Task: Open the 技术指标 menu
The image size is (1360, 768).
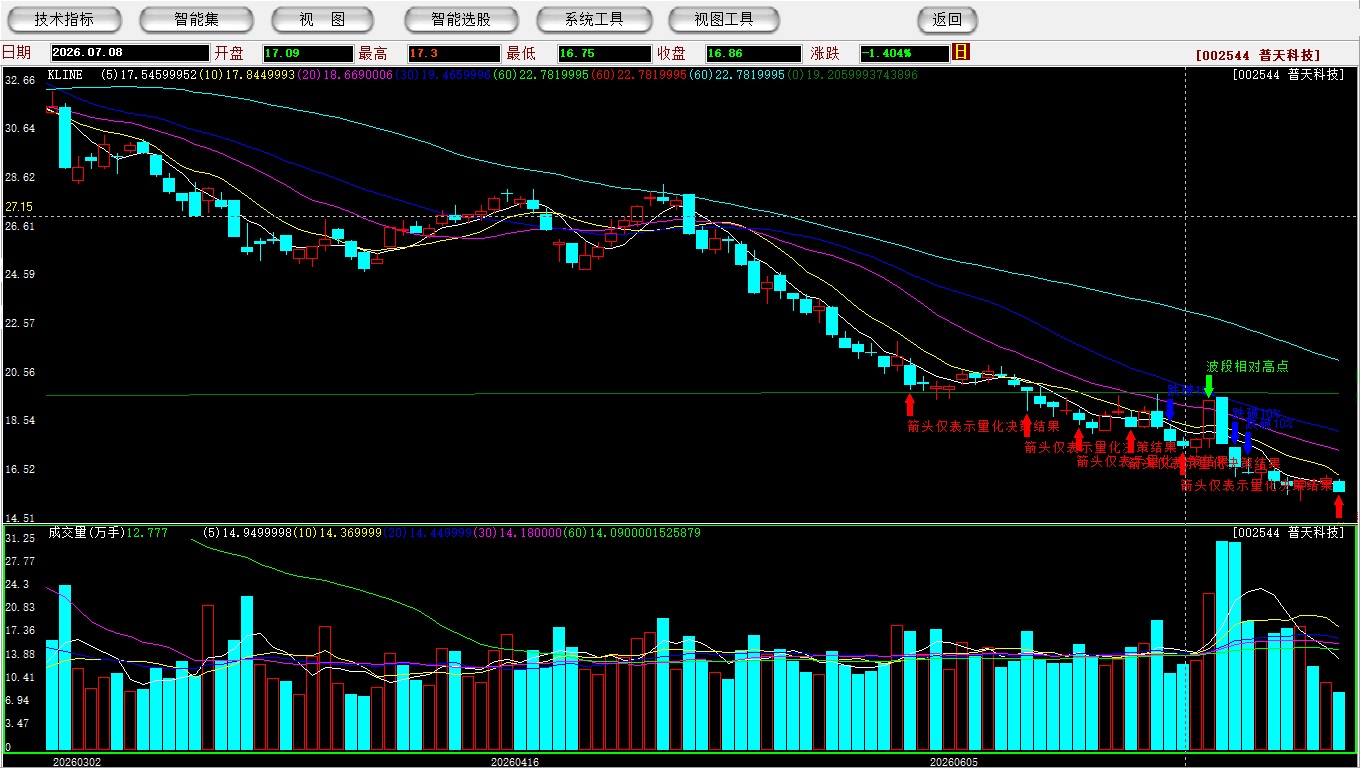Action: [64, 19]
